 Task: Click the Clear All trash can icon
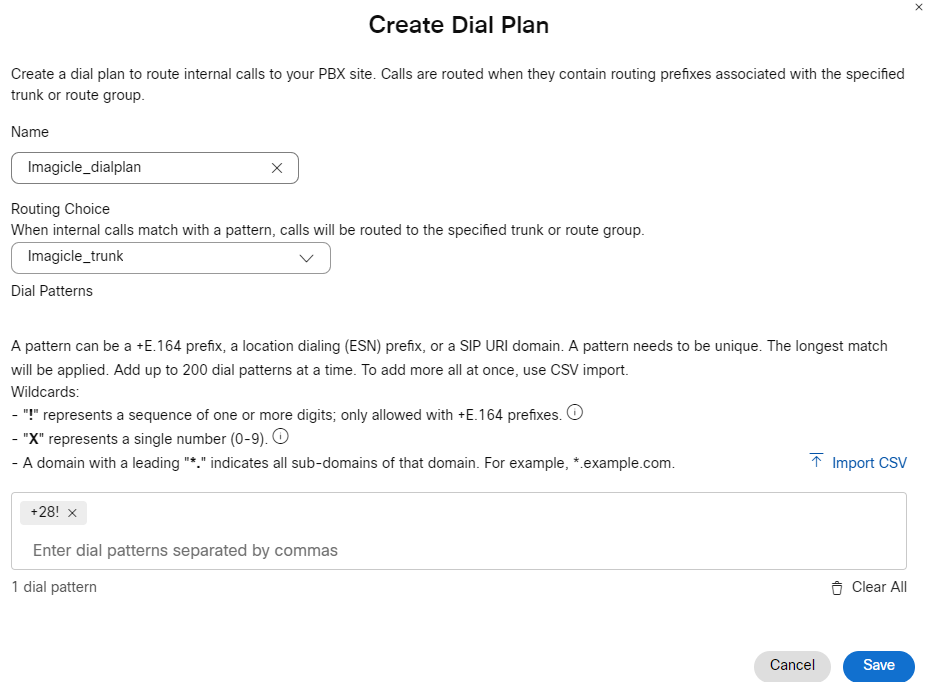837,588
